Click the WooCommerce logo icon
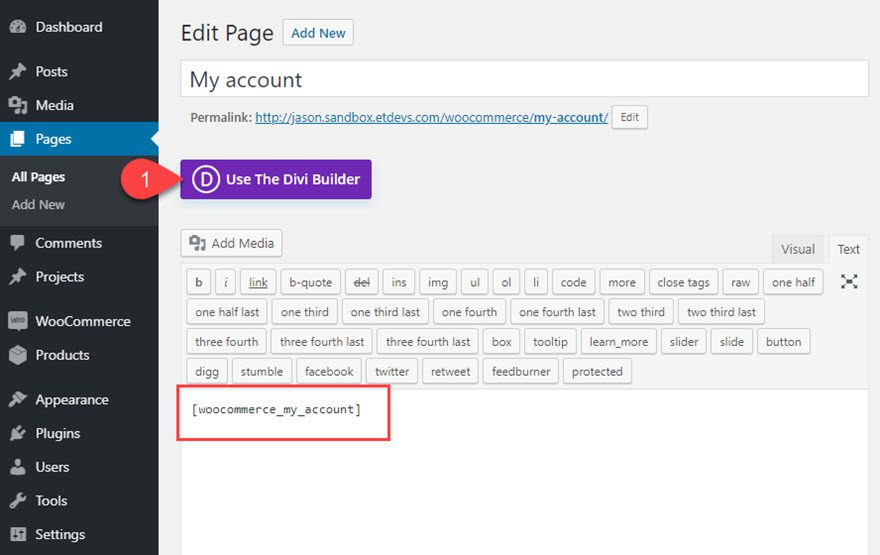The image size is (880, 555). point(18,321)
